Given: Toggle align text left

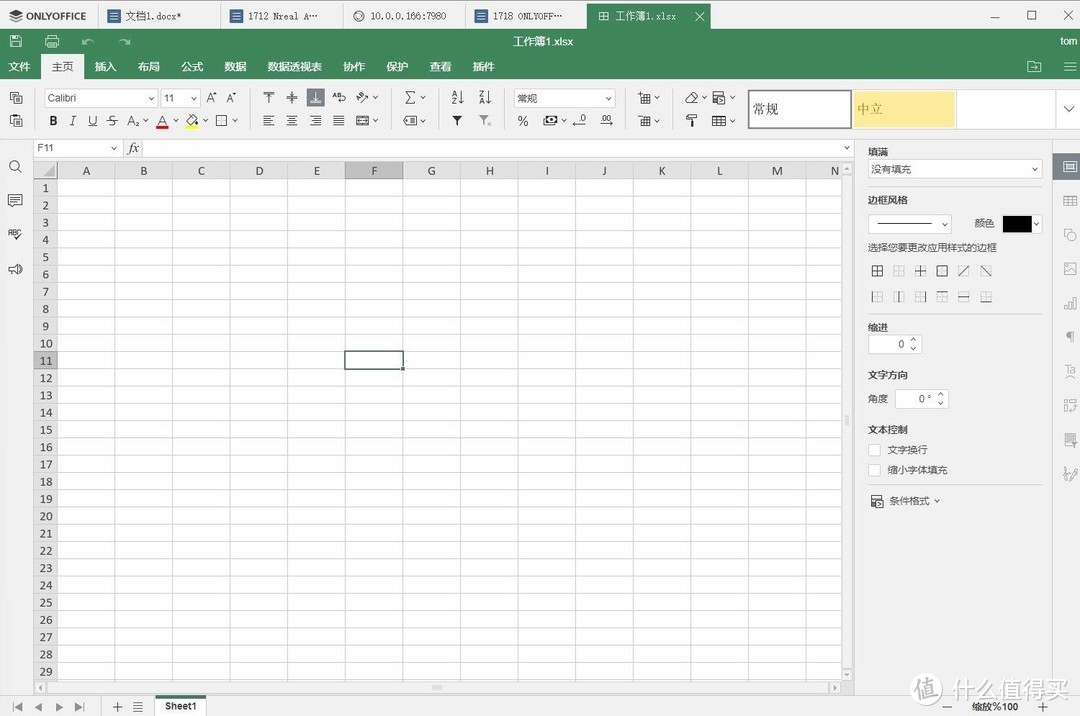Looking at the screenshot, I should pos(269,120).
